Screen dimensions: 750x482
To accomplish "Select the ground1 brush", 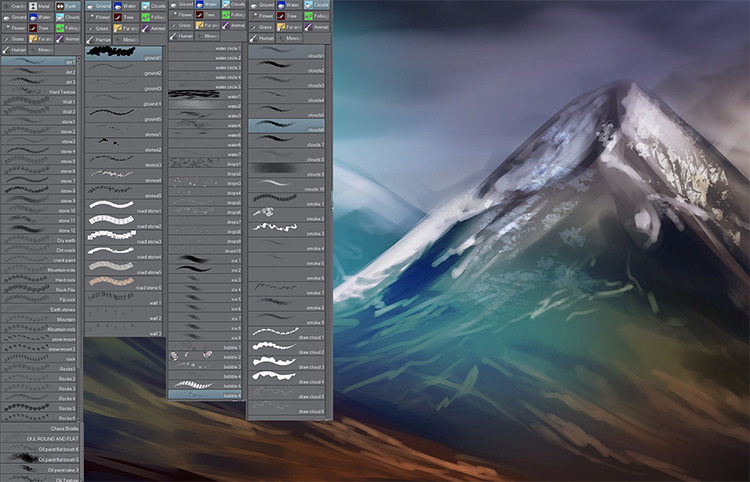I will tap(124, 54).
